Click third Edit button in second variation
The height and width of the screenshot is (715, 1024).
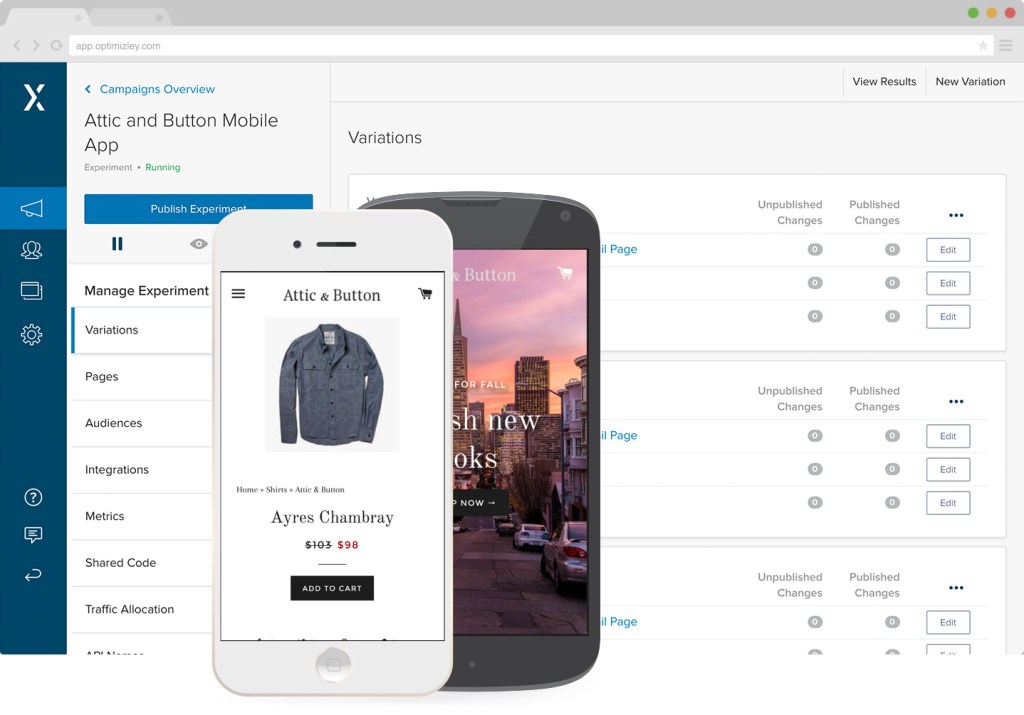coord(948,503)
